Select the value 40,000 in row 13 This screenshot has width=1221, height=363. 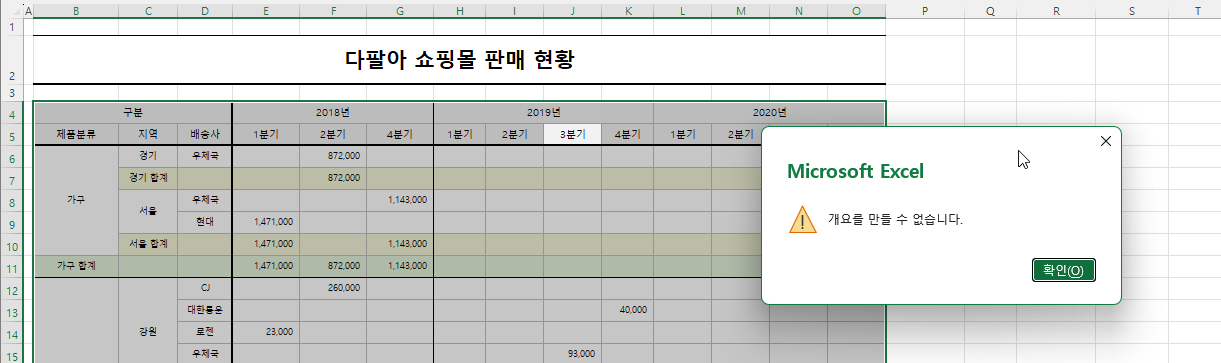(x=627, y=310)
